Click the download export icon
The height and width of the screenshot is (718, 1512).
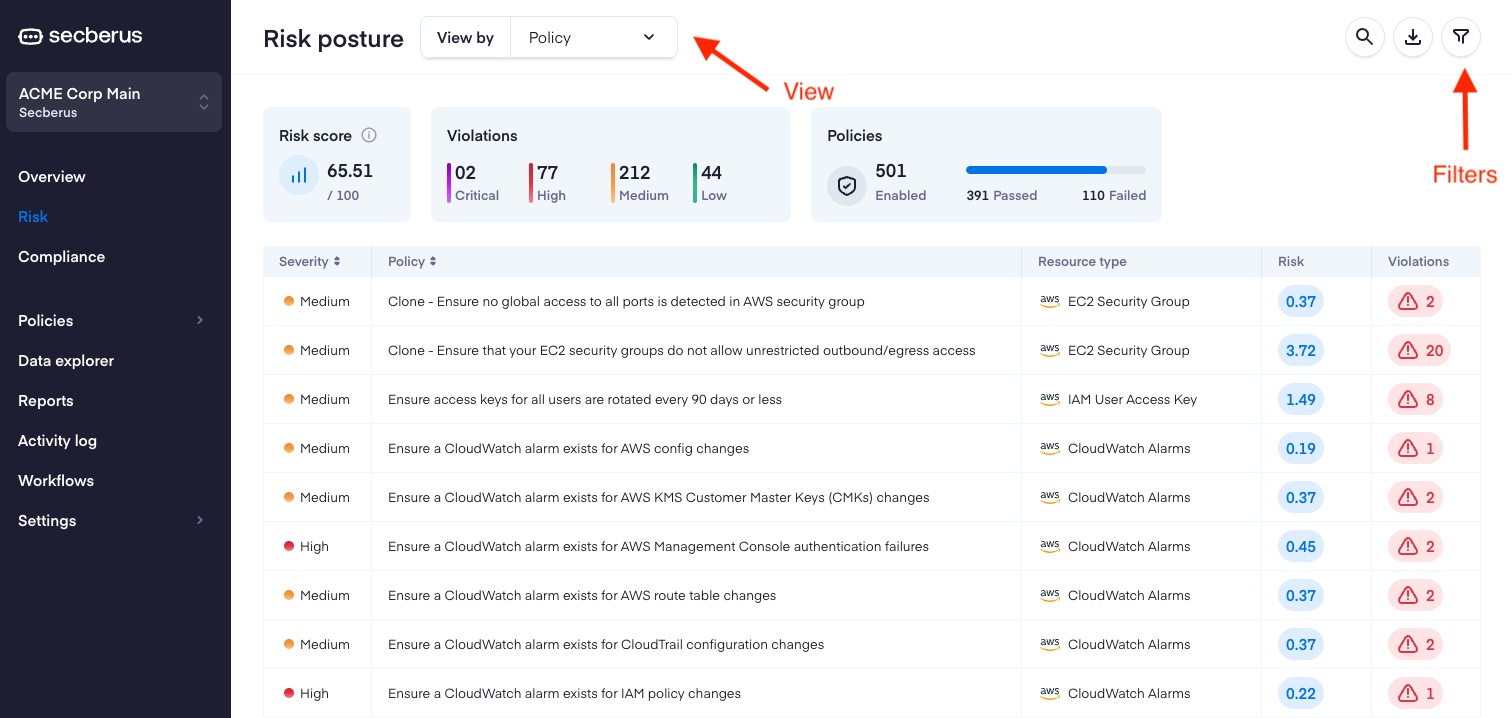tap(1413, 37)
